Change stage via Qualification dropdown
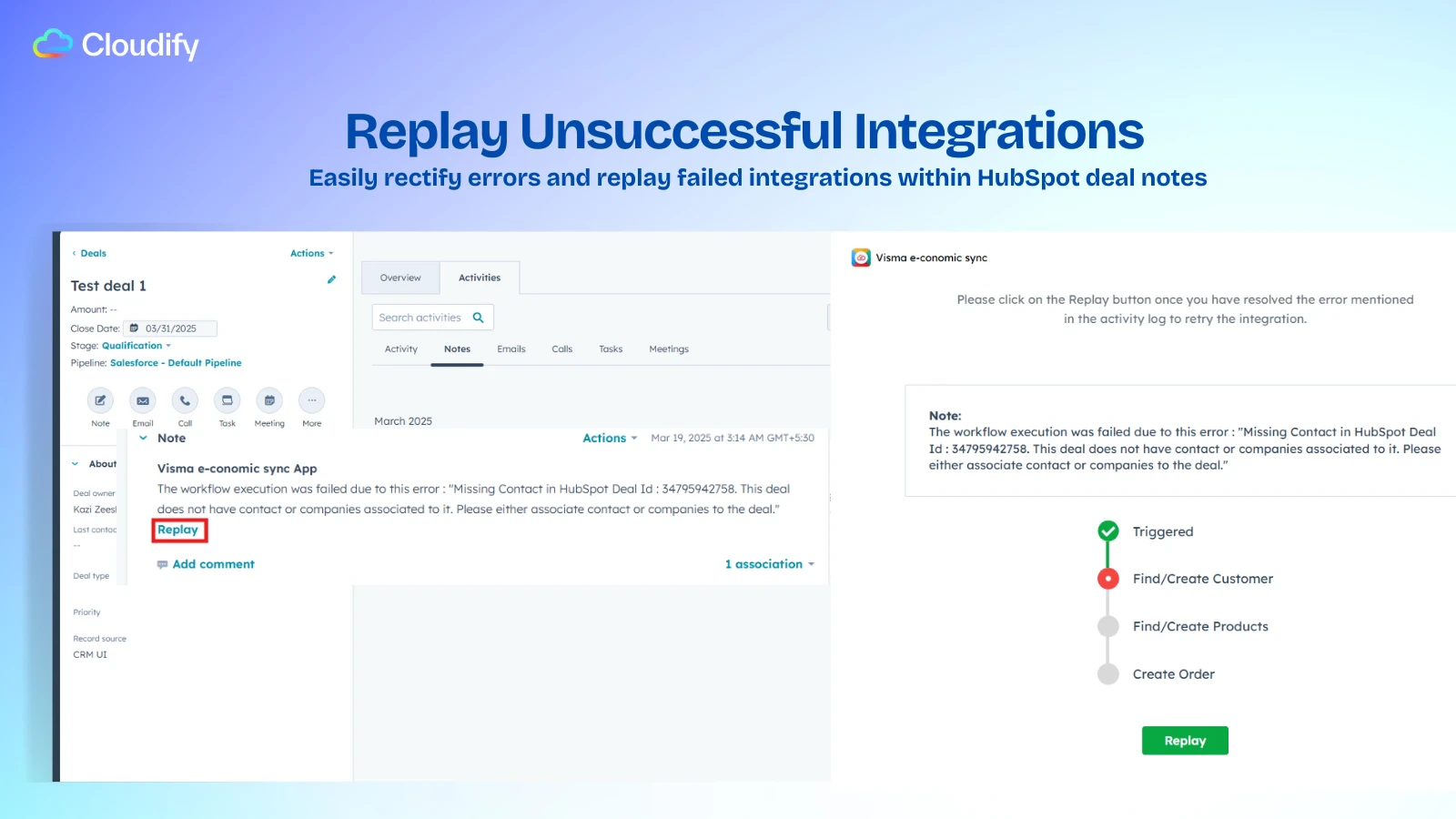 (136, 346)
